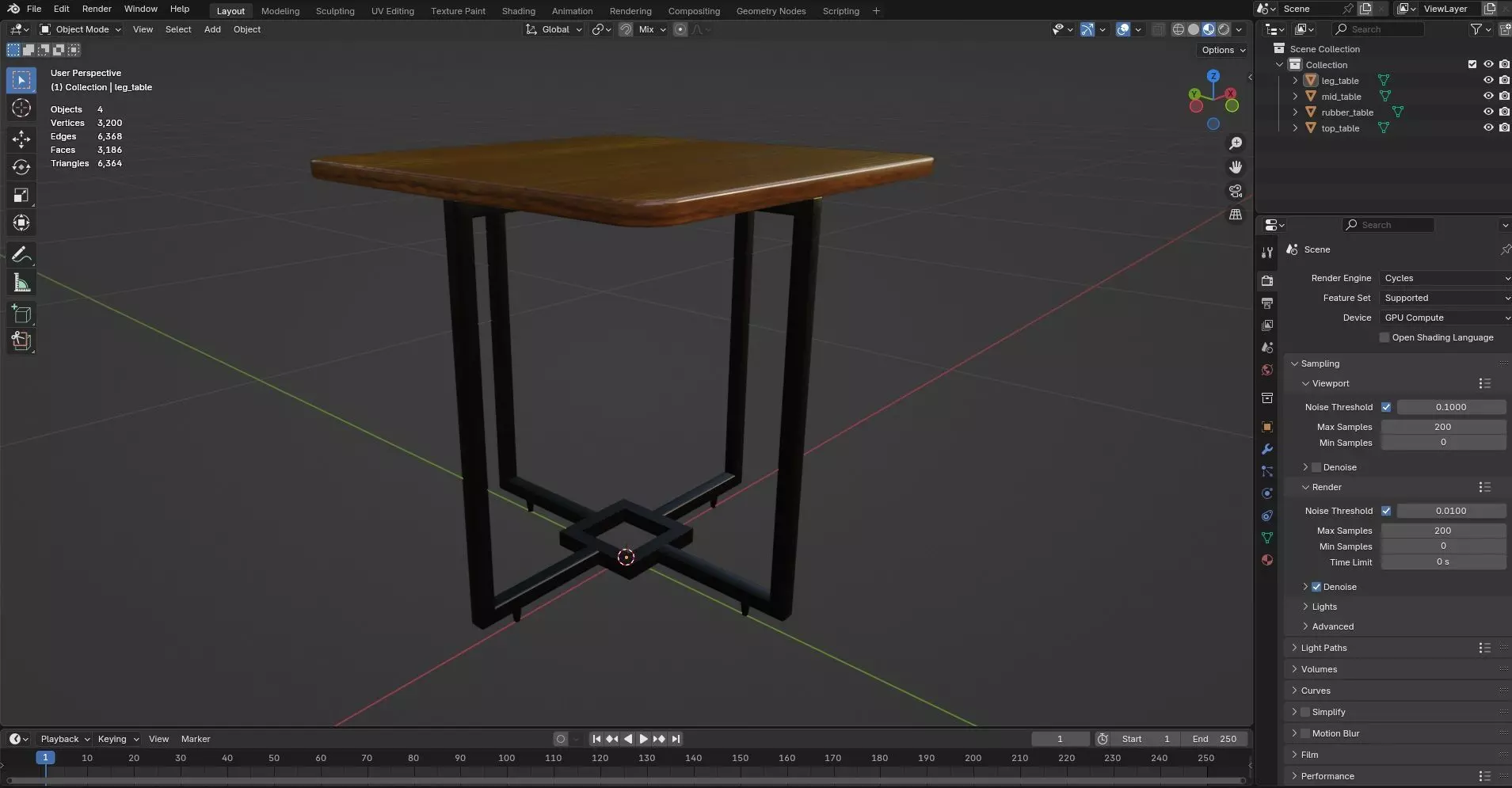This screenshot has width=1512, height=788.
Task: Click the zoom magnifier viewport icon
Action: [1236, 143]
